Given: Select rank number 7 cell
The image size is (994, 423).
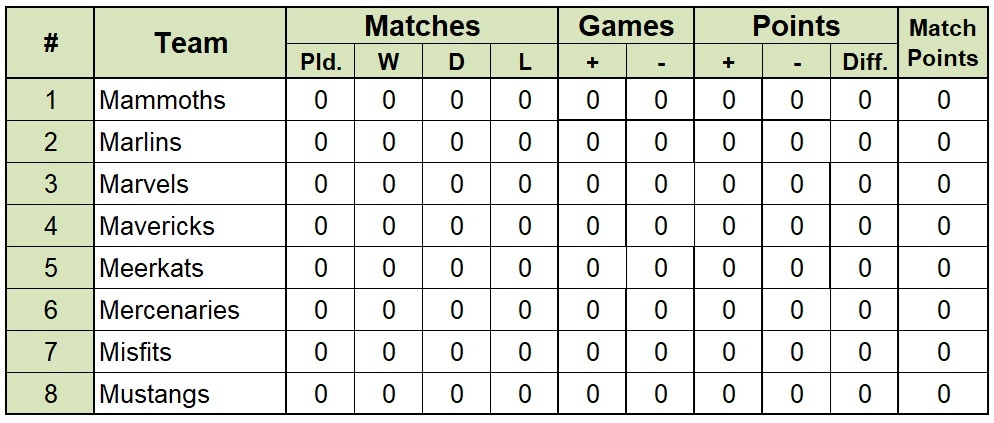Looking at the screenshot, I should [x=51, y=352].
